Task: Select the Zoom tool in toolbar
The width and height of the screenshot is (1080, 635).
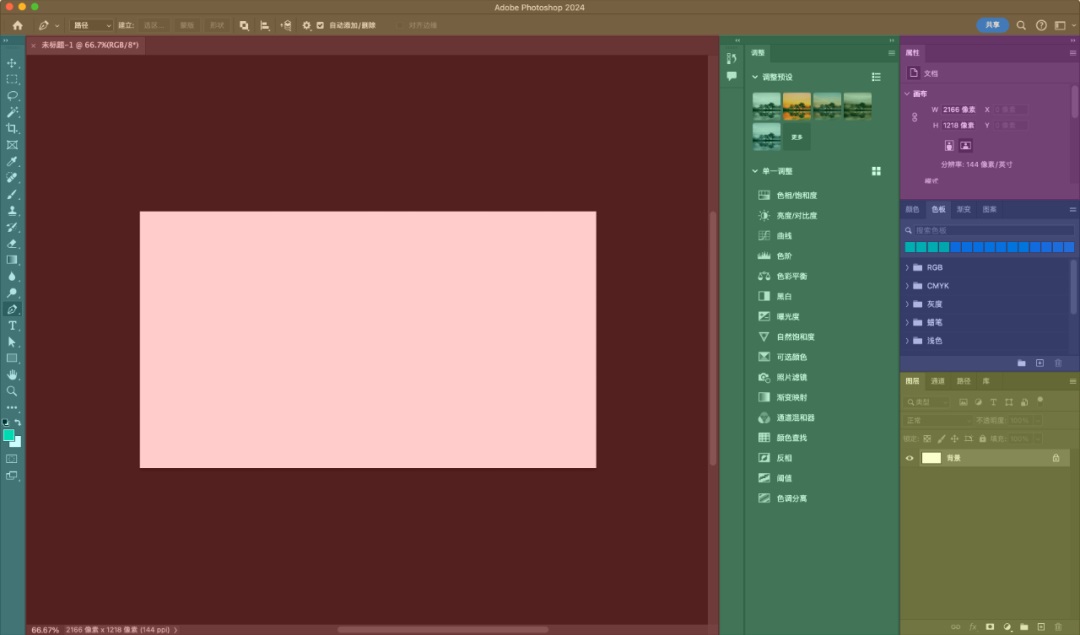Action: click(x=12, y=391)
